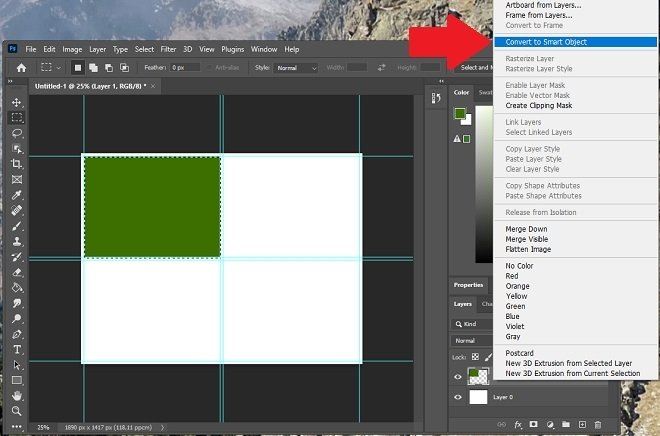The height and width of the screenshot is (436, 660).
Task: Select the Horizontal Type tool
Action: coord(17,349)
